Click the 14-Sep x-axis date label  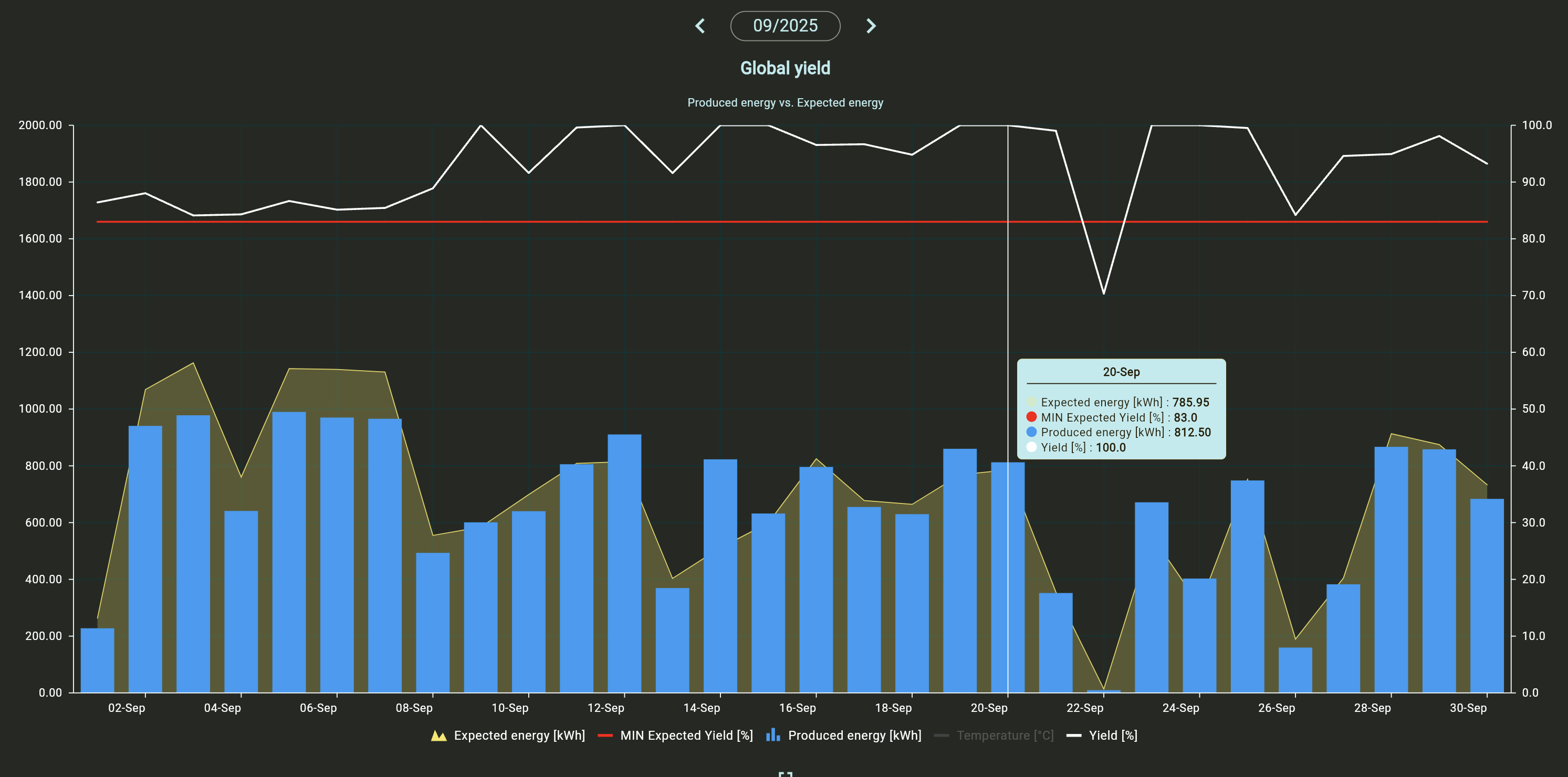701,708
